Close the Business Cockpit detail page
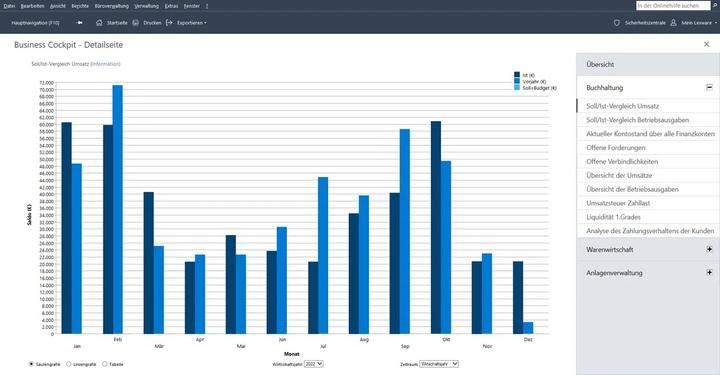The width and height of the screenshot is (720, 375). [x=706, y=44]
